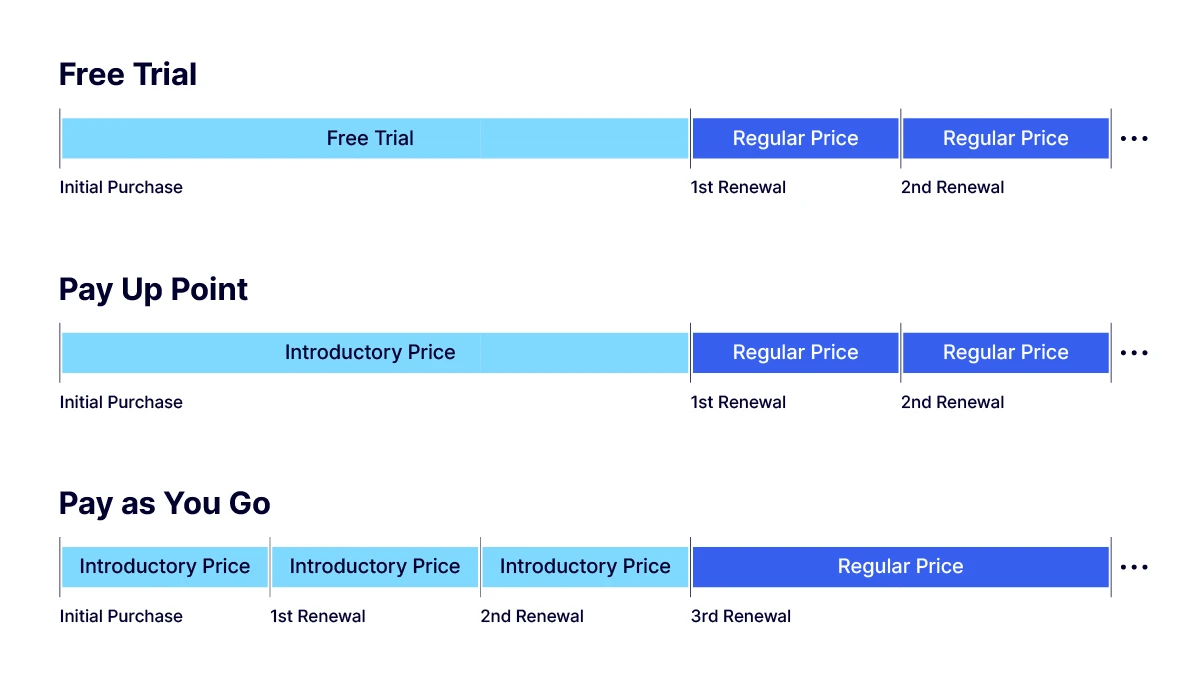Viewport: 1200px width, 697px height.
Task: Click the "Pay Up Point" section heading
Action: 153,290
